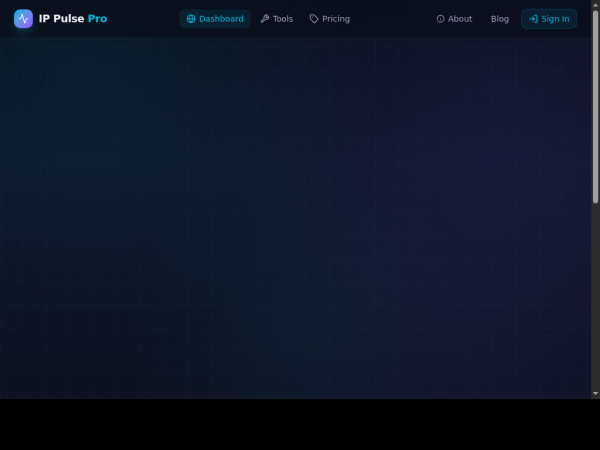Screen dimensions: 600x450
Task: Click the scrollbar up arrow
Action: pyautogui.click(x=595, y=5)
